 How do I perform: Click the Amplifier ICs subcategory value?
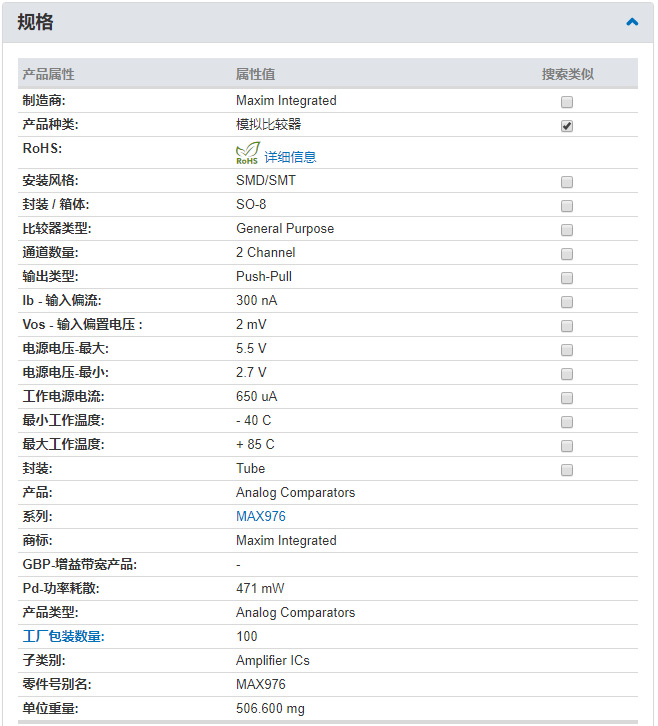pyautogui.click(x=273, y=660)
